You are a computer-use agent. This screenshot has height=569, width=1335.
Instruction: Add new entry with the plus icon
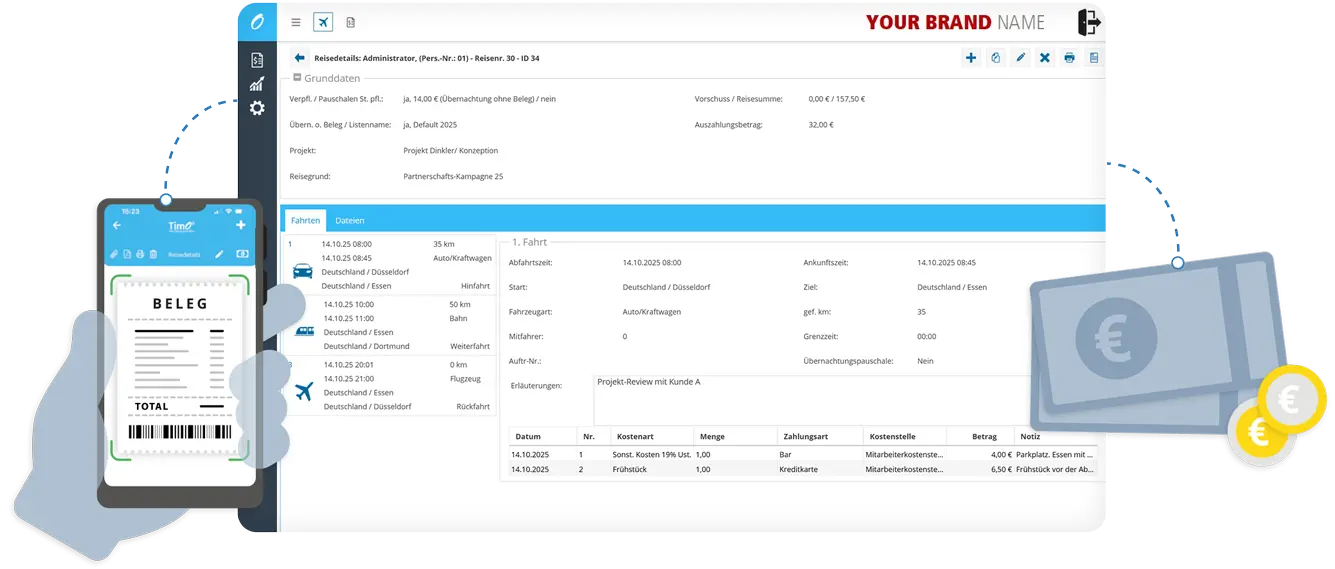[x=970, y=58]
